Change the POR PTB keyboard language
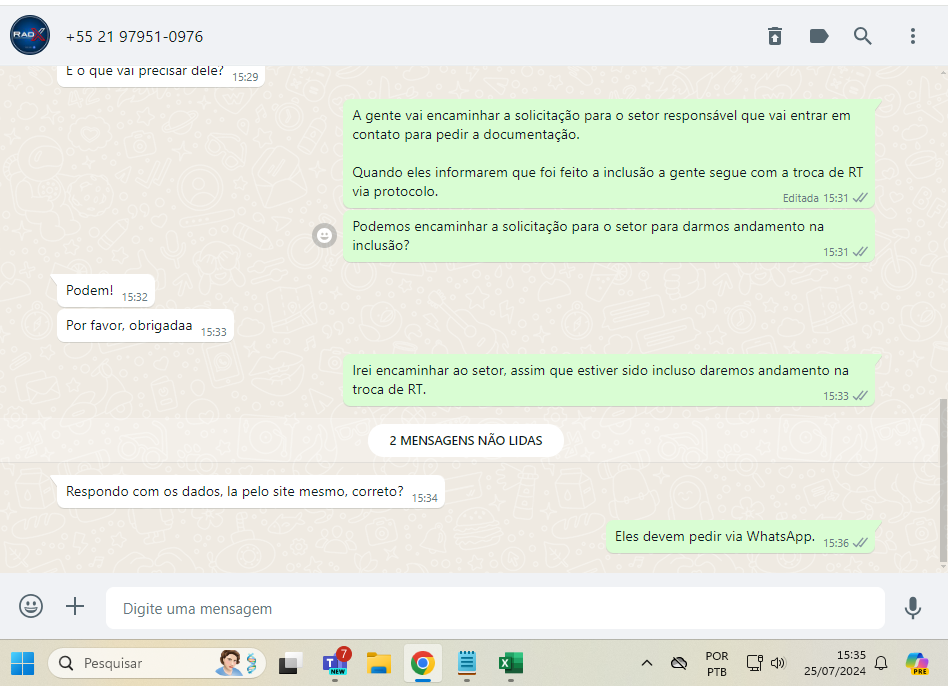The width and height of the screenshot is (948, 686). [716, 664]
